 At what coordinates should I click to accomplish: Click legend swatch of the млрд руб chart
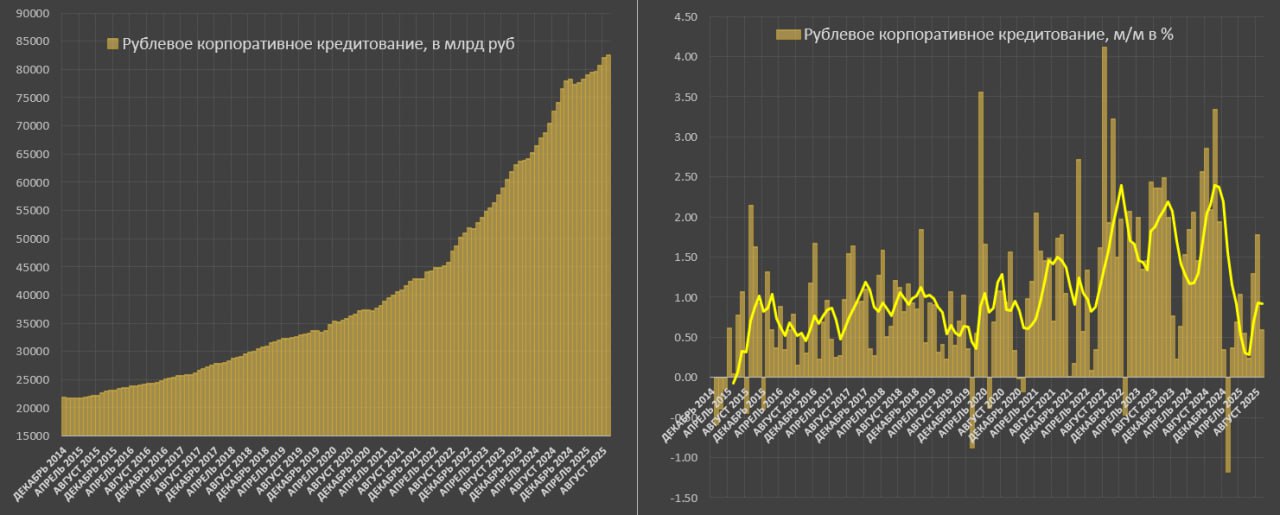113,44
